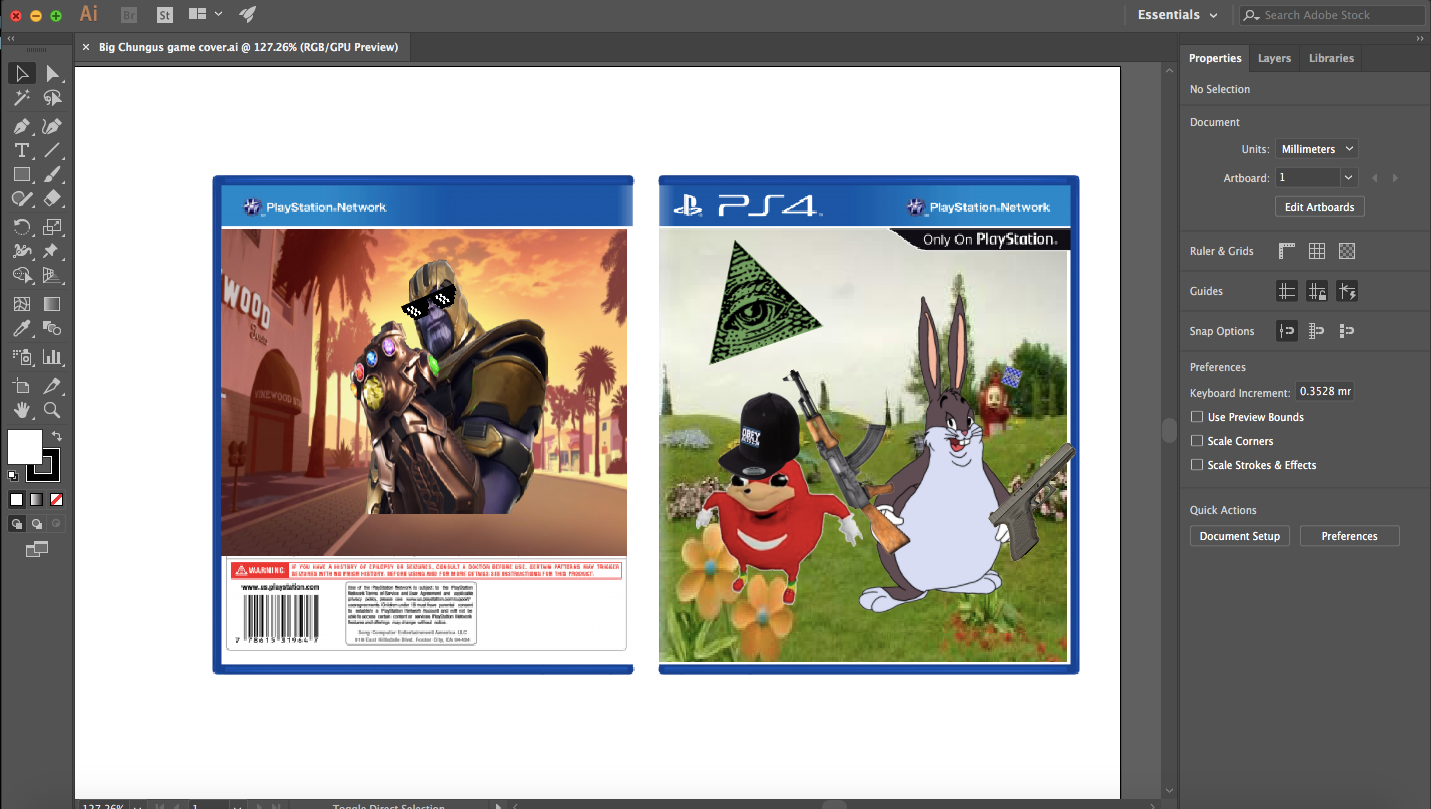Toggle snap to point option
Viewport: 1431px width, 809px height.
(x=1286, y=331)
